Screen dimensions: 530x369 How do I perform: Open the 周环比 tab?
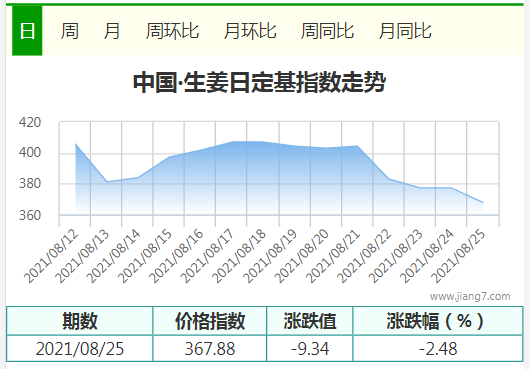pos(172,31)
